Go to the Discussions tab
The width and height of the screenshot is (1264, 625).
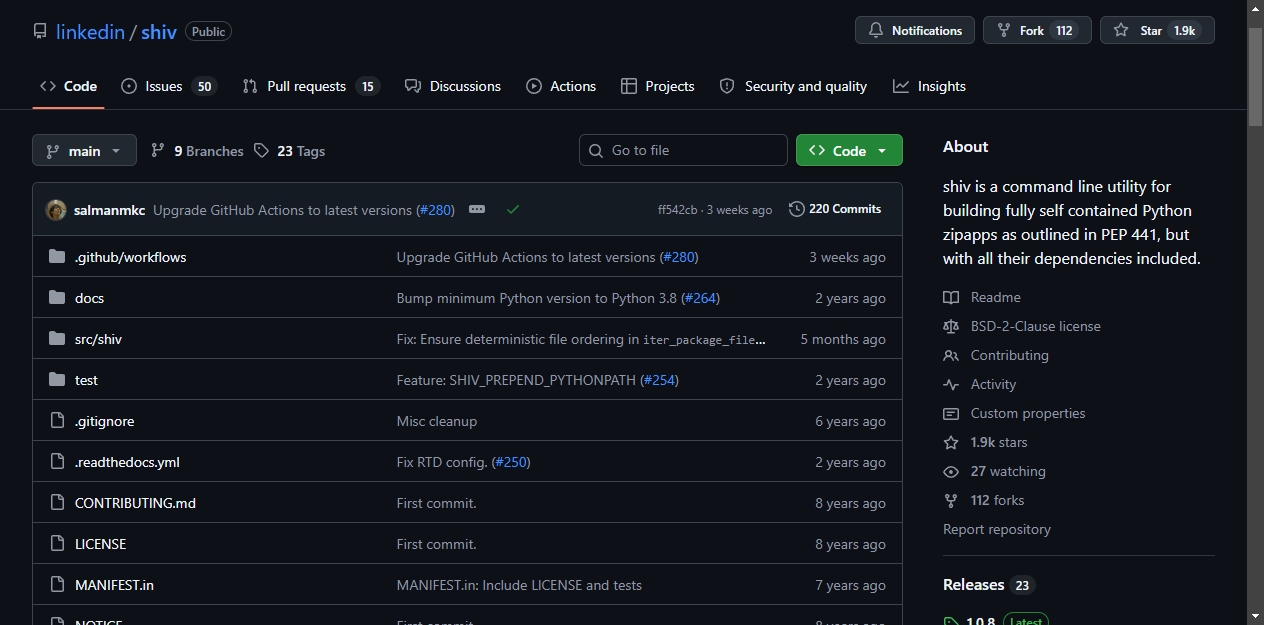click(x=453, y=86)
